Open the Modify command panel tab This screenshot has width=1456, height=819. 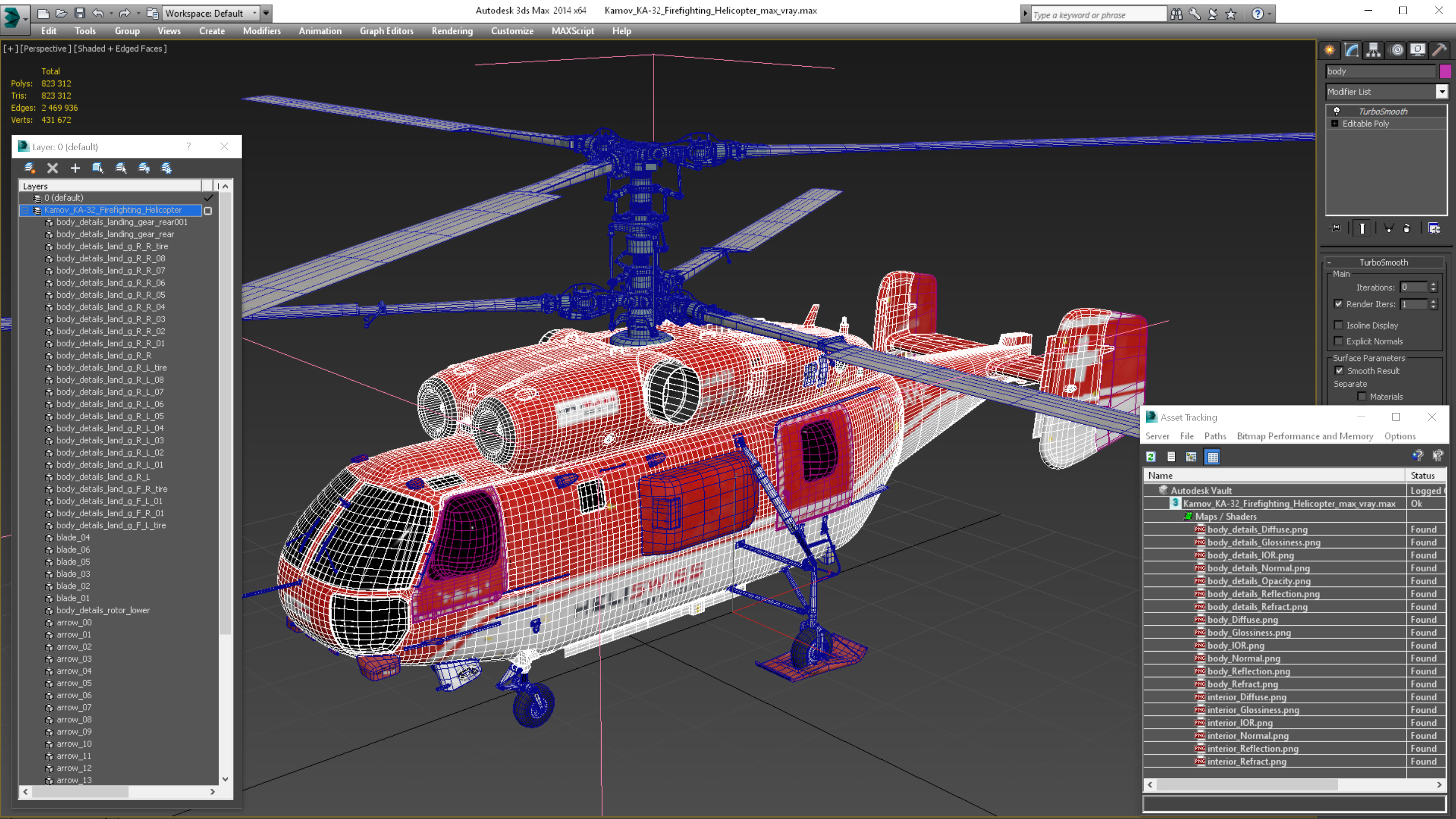pos(1351,51)
